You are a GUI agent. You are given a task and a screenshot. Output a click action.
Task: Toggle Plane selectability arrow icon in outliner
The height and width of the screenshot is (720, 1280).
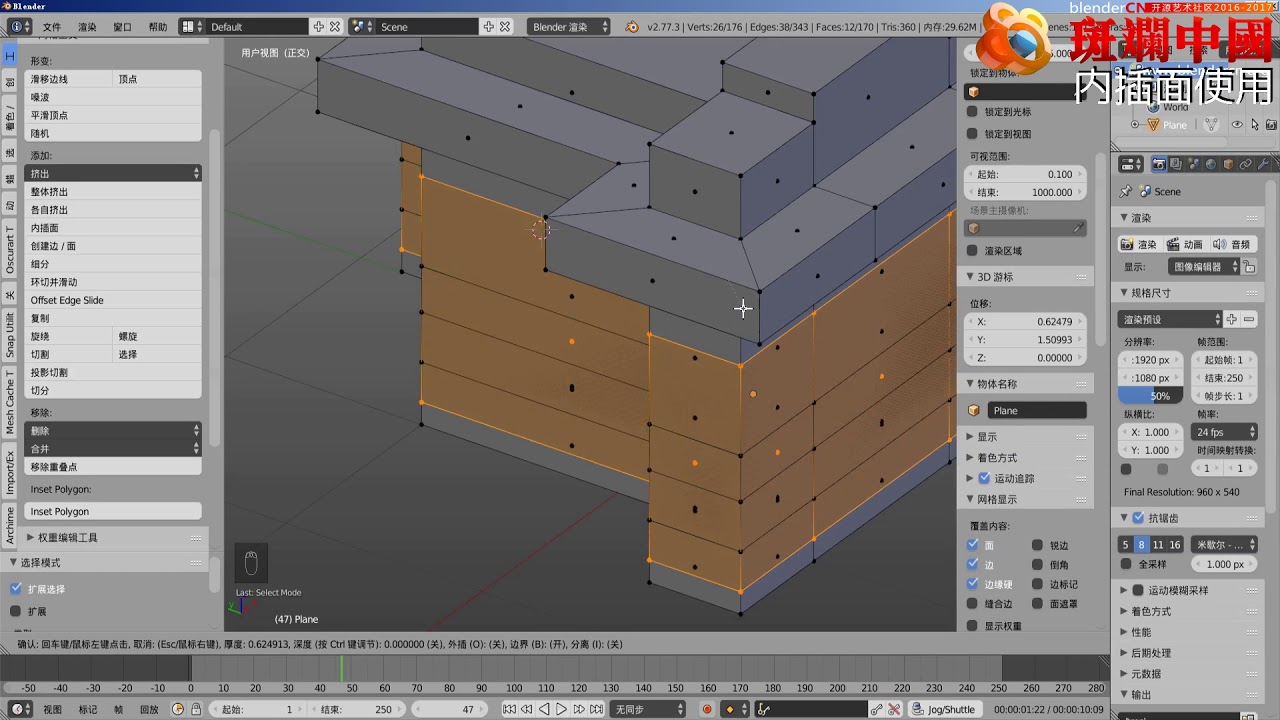1256,125
